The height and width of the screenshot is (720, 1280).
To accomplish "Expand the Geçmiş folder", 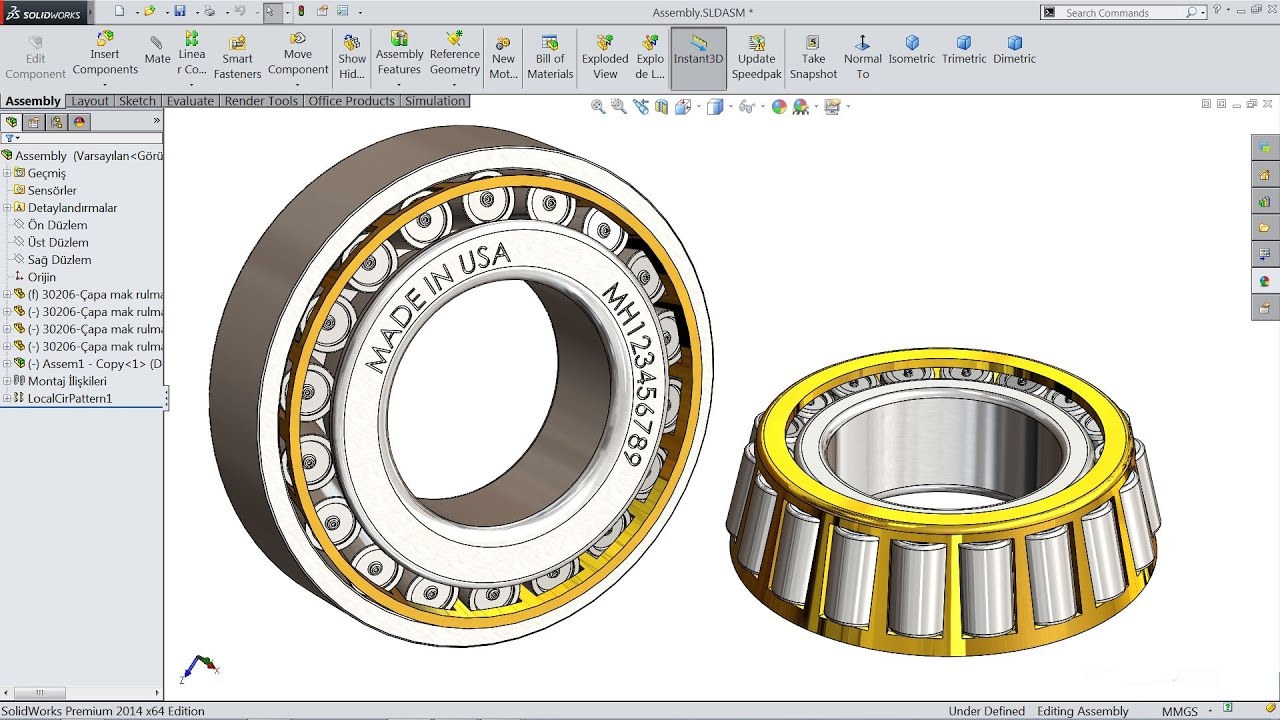I will [9, 172].
